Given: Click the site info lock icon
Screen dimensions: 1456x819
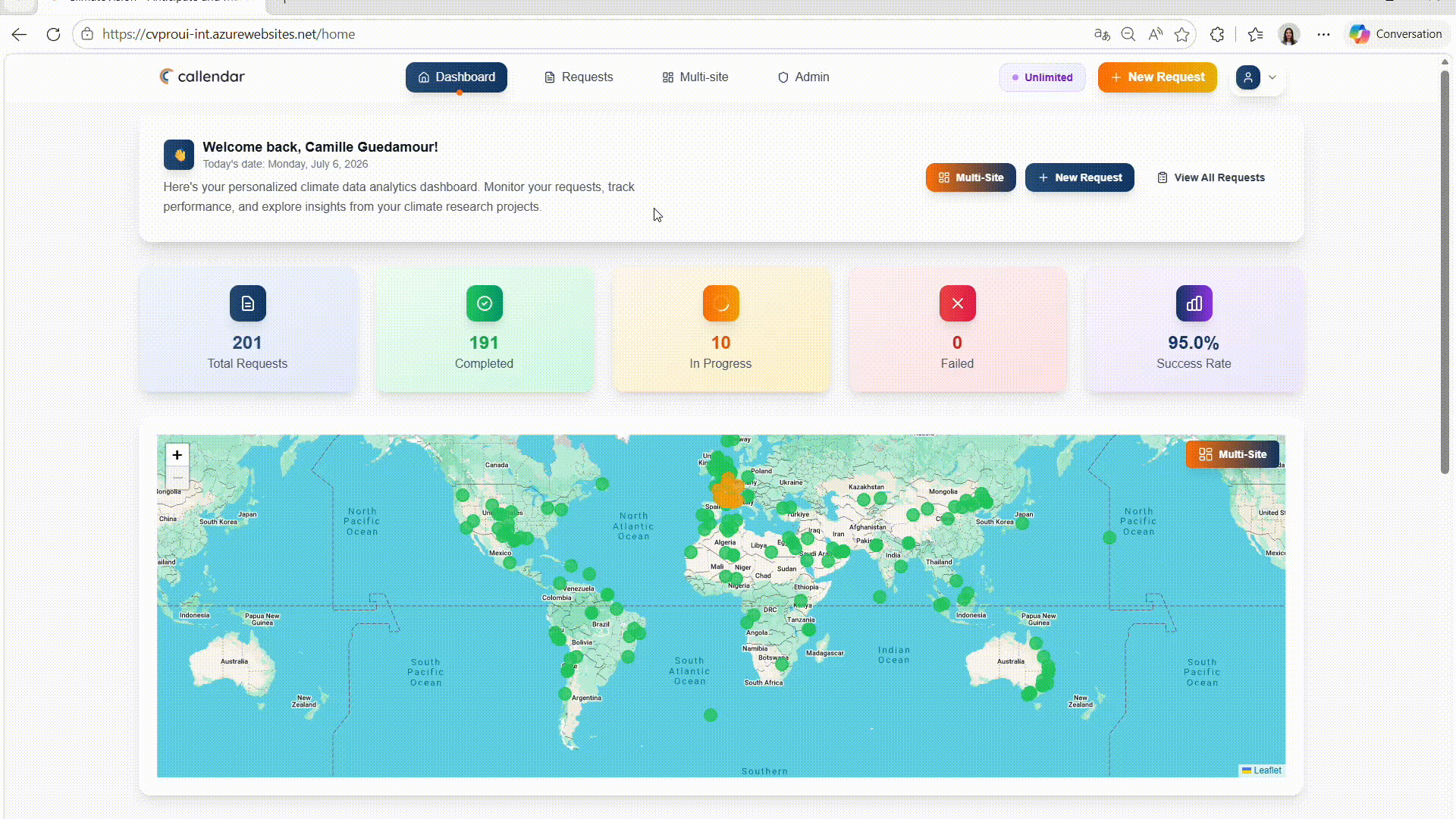Looking at the screenshot, I should pyautogui.click(x=87, y=34).
